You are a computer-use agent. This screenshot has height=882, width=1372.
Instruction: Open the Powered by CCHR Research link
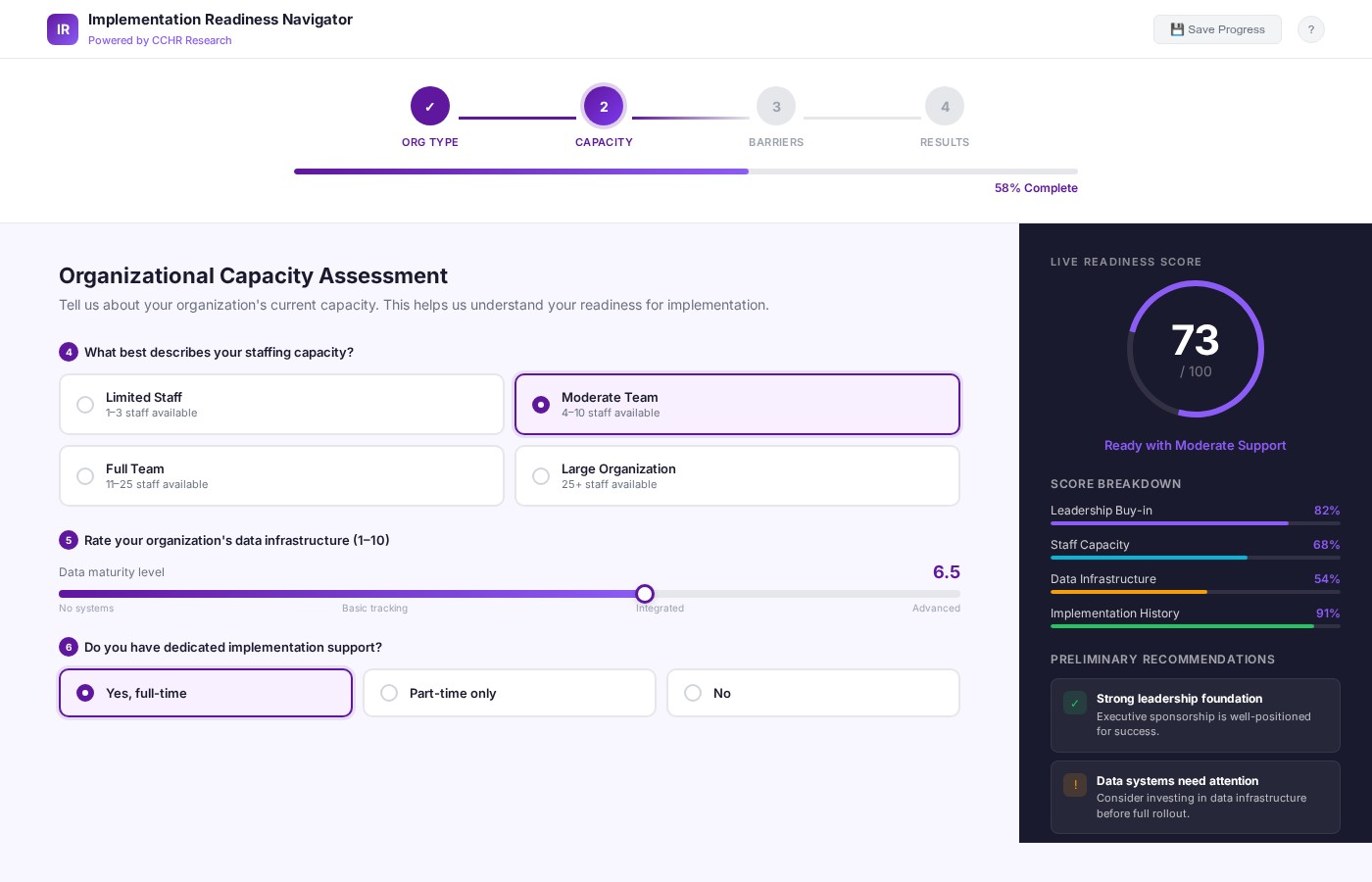click(160, 40)
